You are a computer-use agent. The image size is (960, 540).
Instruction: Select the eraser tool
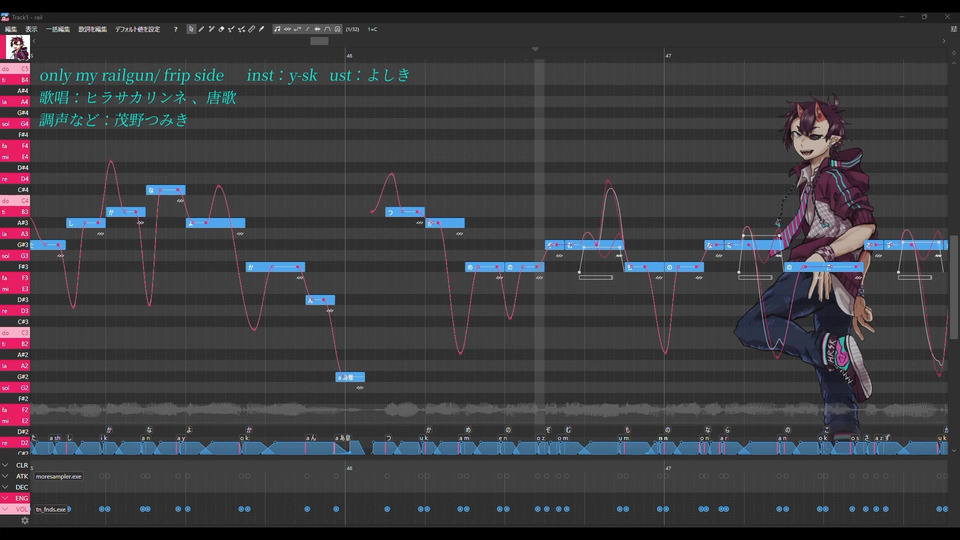click(x=221, y=29)
